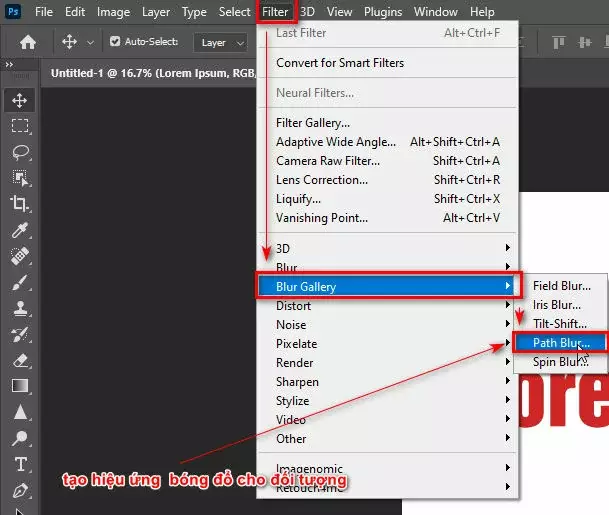The width and height of the screenshot is (609, 515).
Task: Select the Object Selection tool
Action: coord(20,178)
